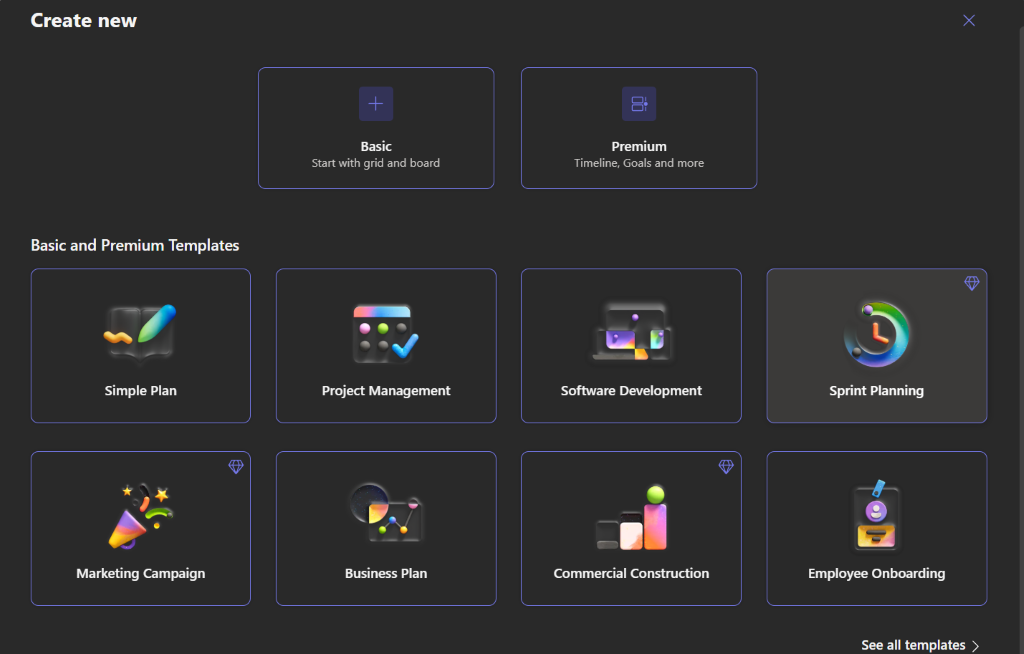
Task: Select the Business Plan chart icon
Action: (x=385, y=514)
